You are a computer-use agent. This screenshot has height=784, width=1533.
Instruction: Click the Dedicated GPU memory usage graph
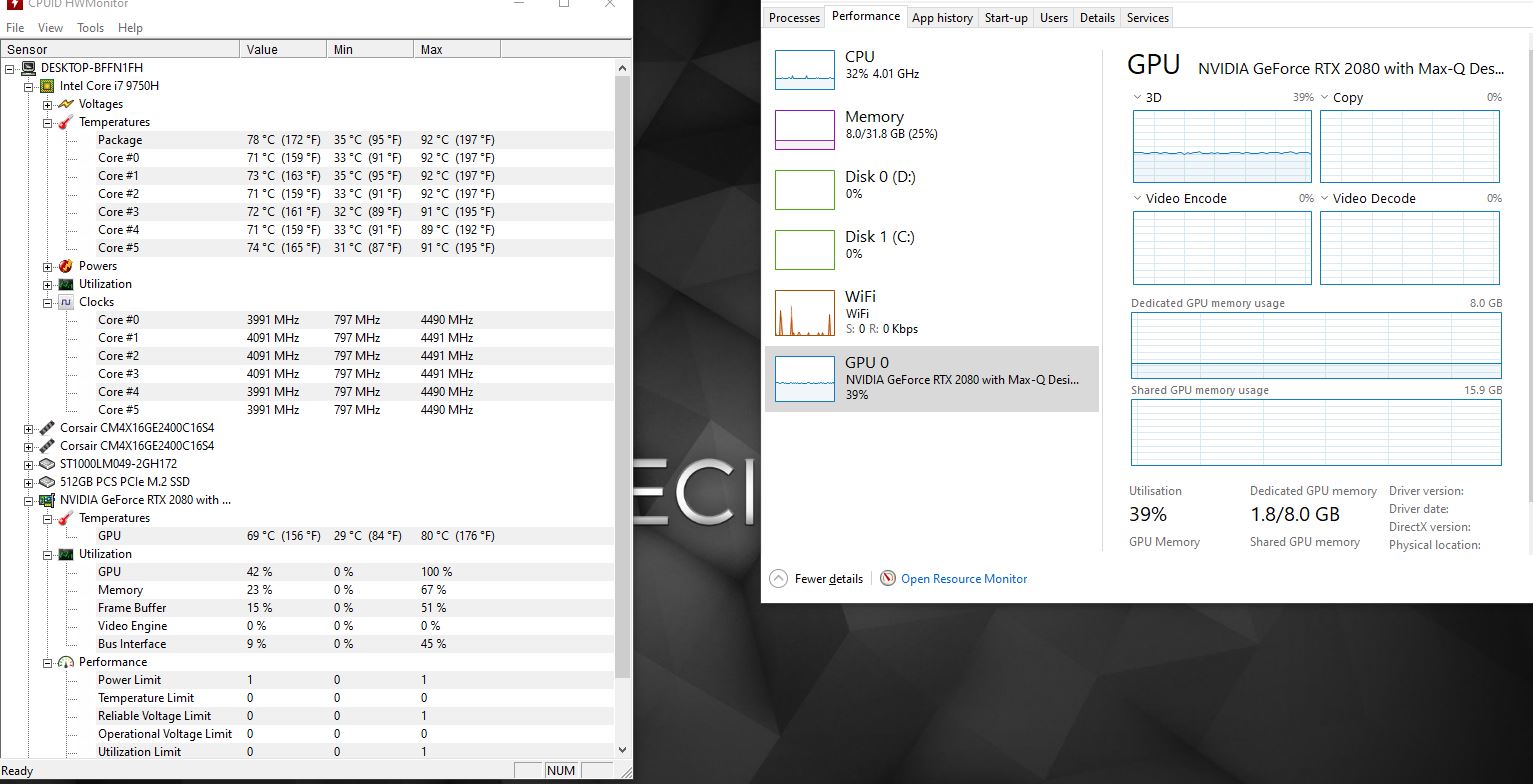1316,345
